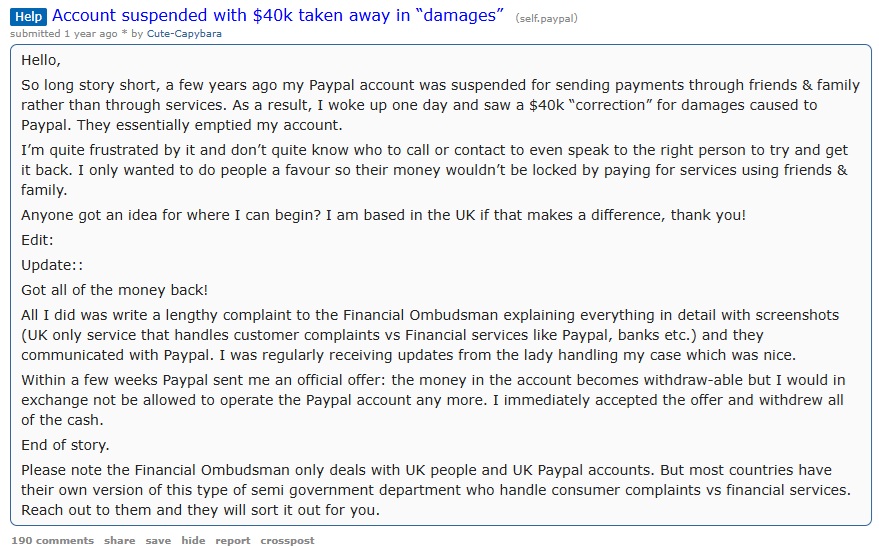The image size is (879, 547).
Task: Click the blue Help flair tag
Action: [x=29, y=17]
